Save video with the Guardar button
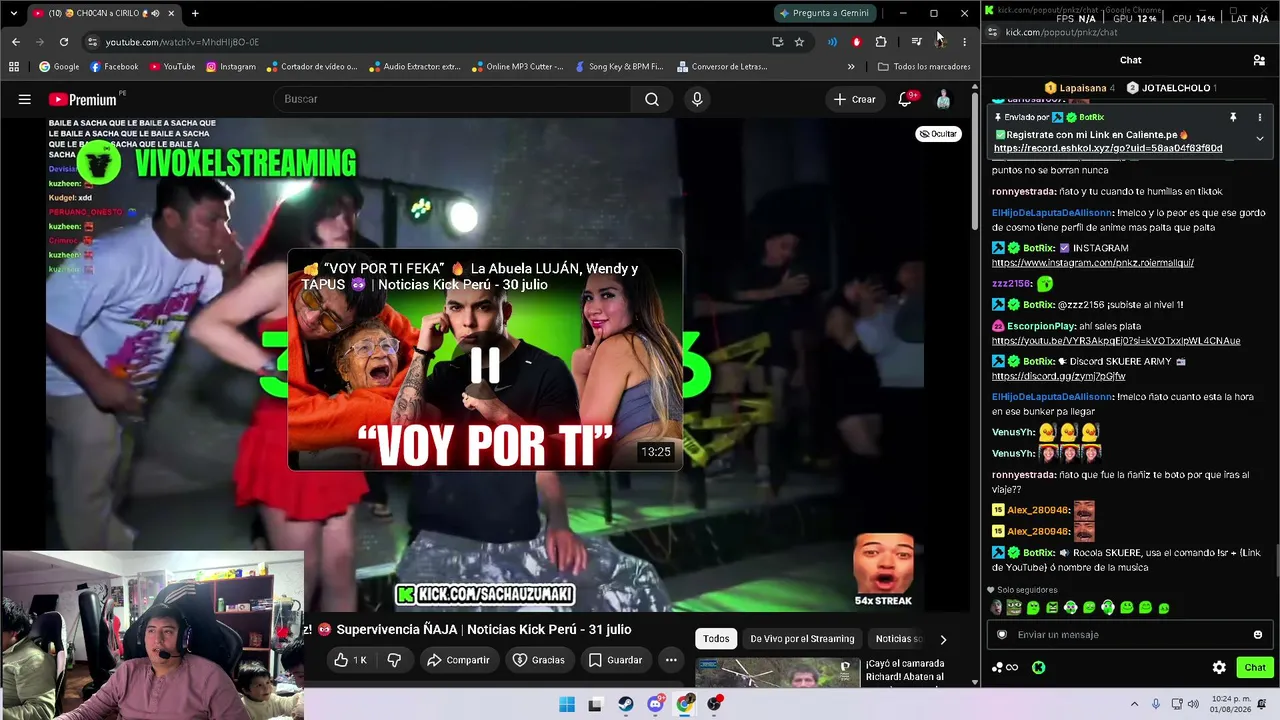Screen dimensions: 1280x720 coord(615,660)
